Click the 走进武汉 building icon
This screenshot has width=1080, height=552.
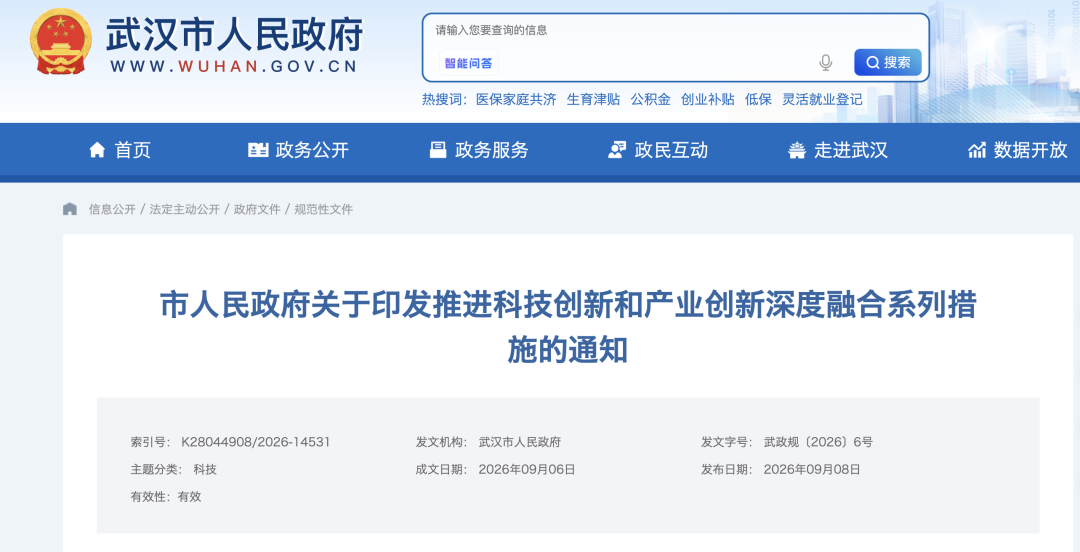coord(797,150)
